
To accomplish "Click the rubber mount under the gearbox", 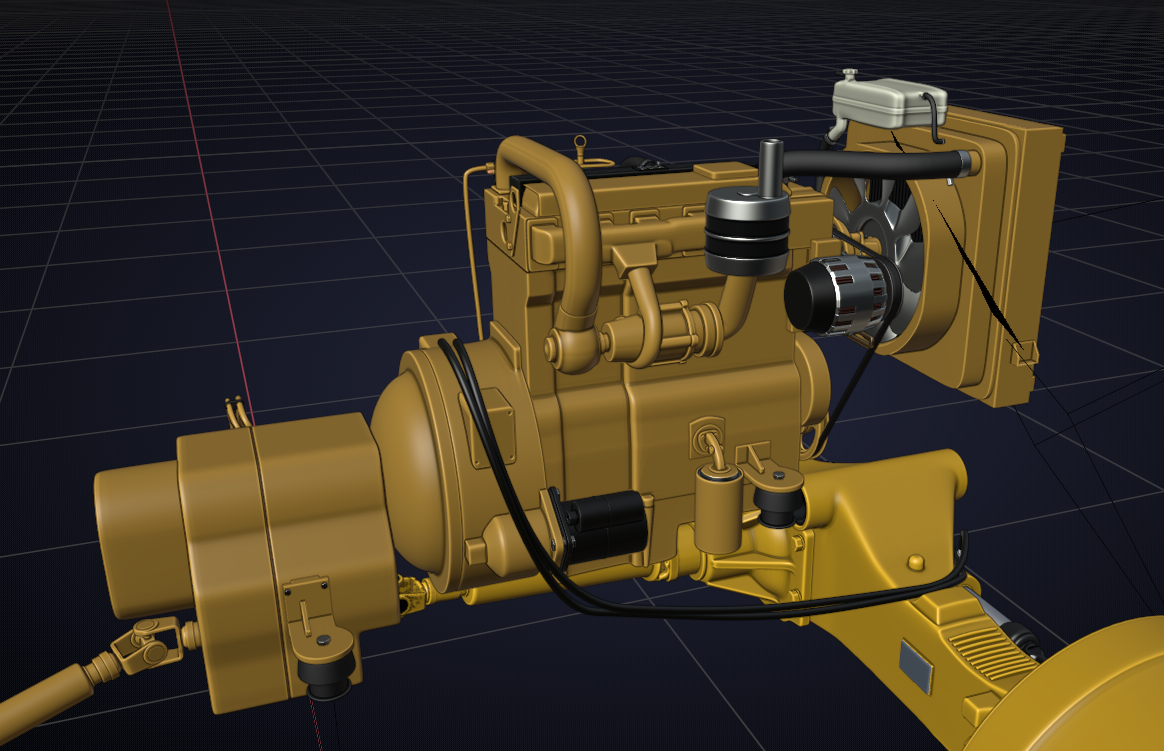I will (326, 675).
